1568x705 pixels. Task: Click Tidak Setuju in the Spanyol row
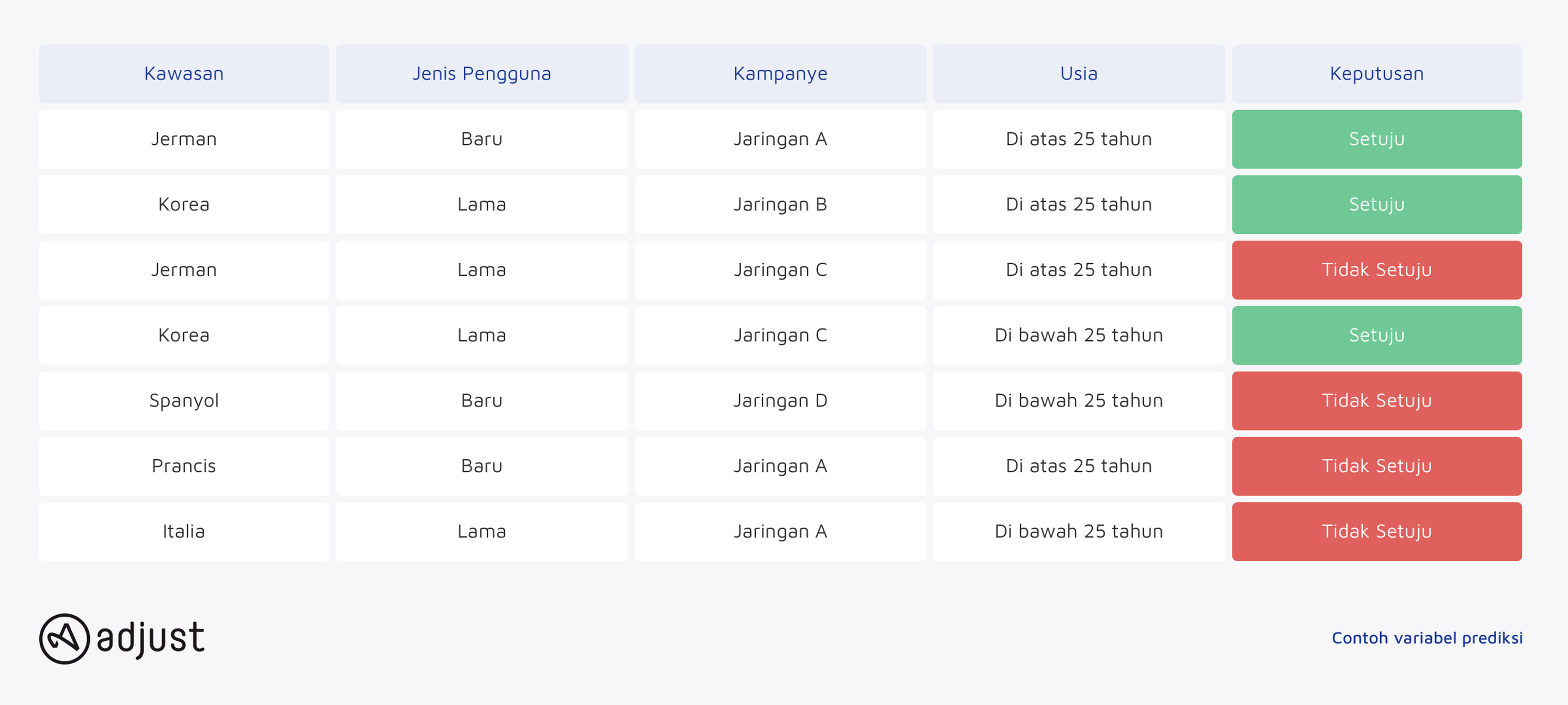(1377, 401)
